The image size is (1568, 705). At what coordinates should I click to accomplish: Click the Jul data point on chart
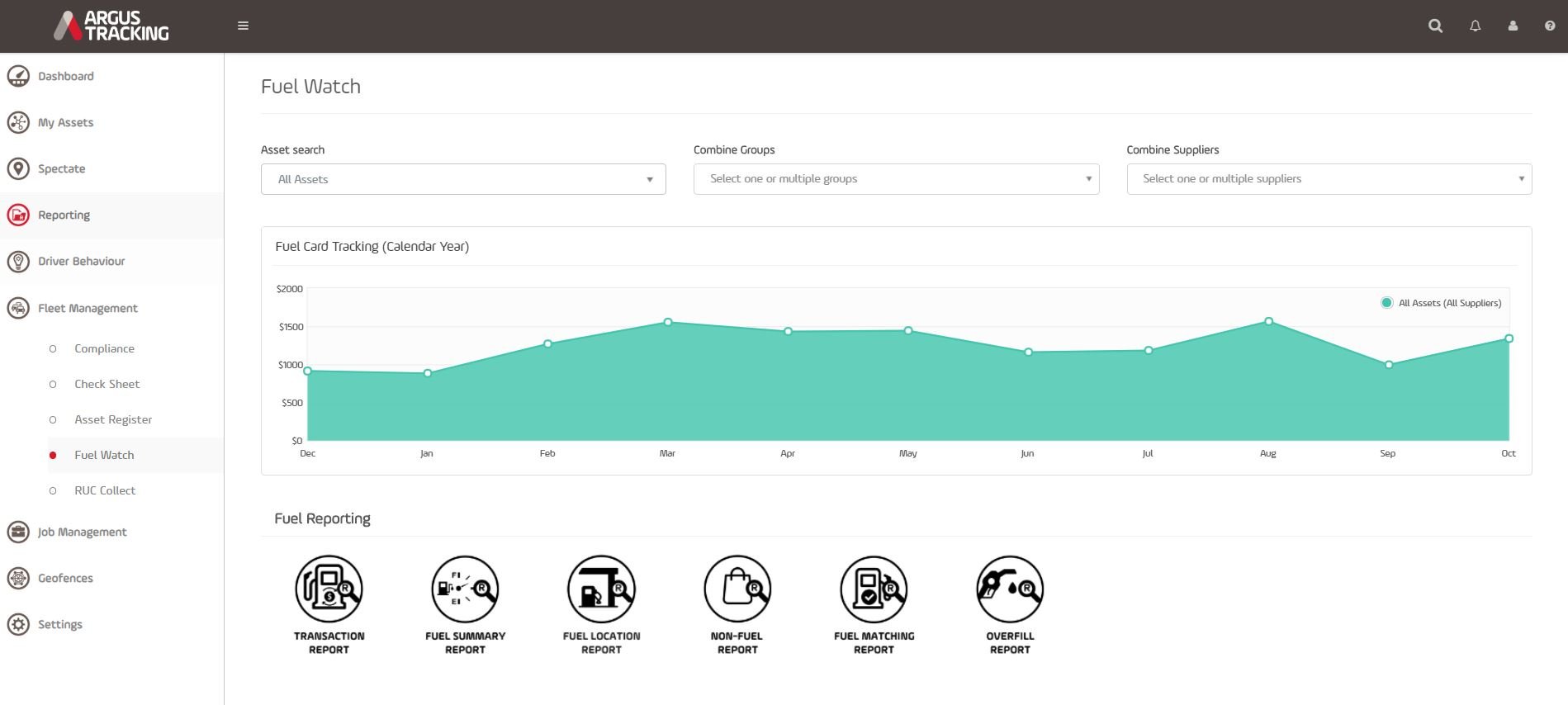[1149, 350]
